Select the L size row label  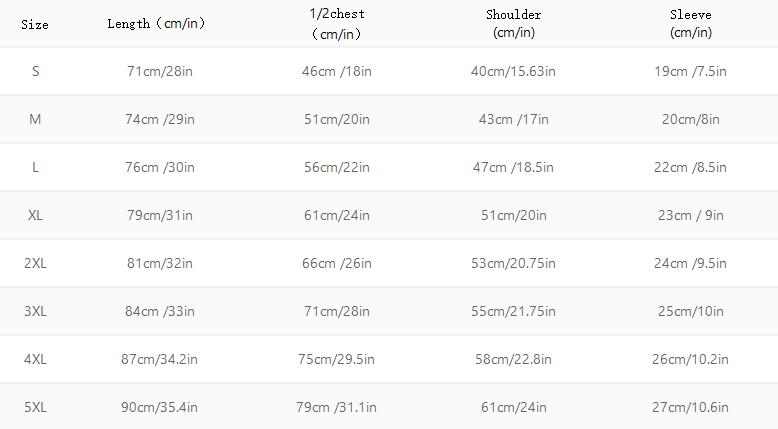35,168
